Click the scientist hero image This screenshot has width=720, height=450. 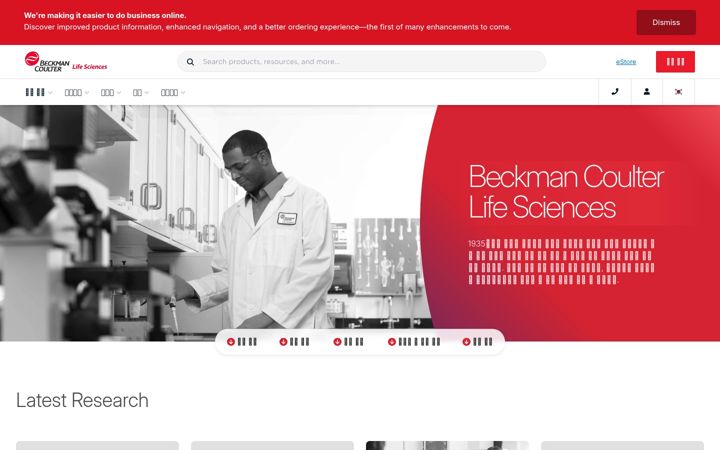point(216,223)
